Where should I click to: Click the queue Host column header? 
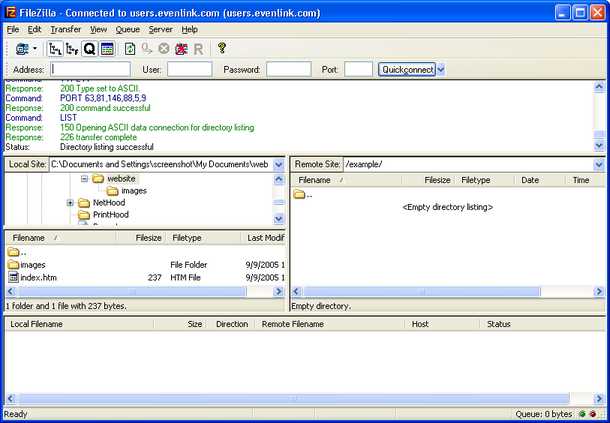pyautogui.click(x=442, y=324)
